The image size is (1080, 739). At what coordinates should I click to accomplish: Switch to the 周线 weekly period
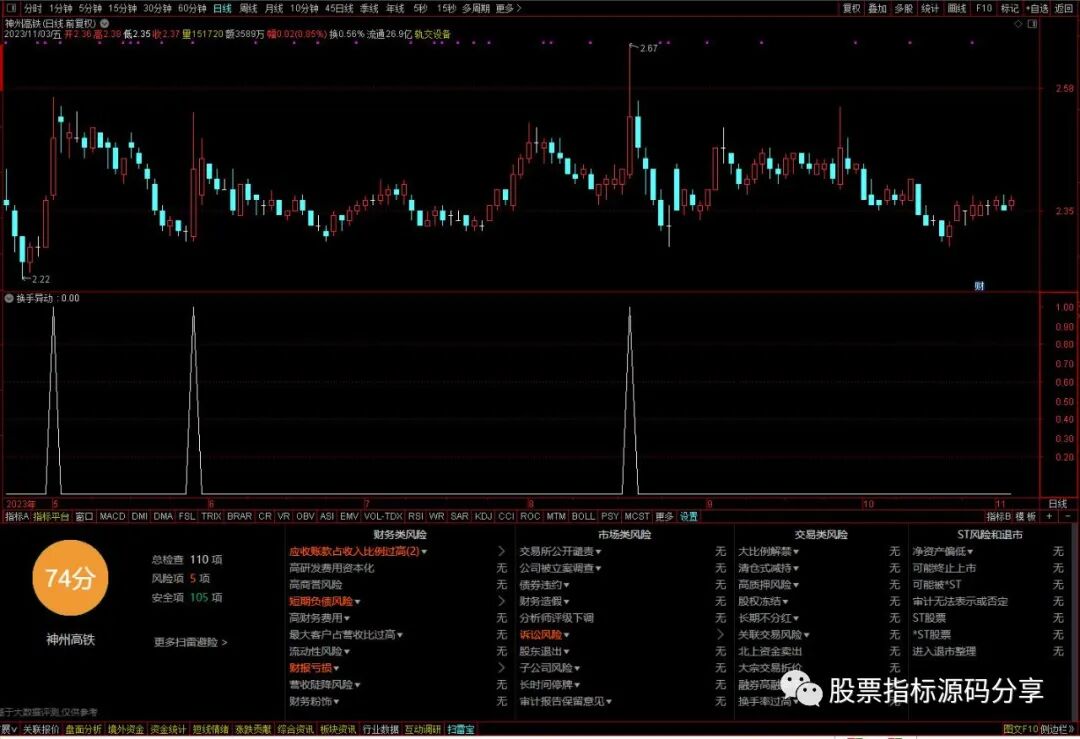(x=248, y=8)
